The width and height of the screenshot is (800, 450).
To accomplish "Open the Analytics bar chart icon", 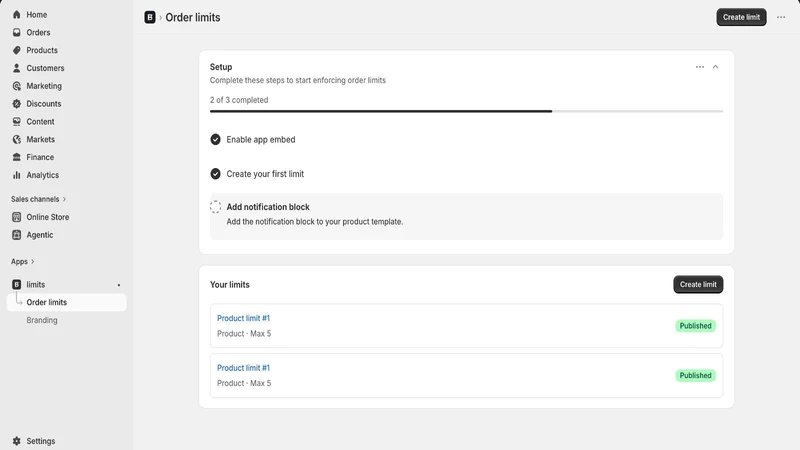I will pyautogui.click(x=16, y=175).
